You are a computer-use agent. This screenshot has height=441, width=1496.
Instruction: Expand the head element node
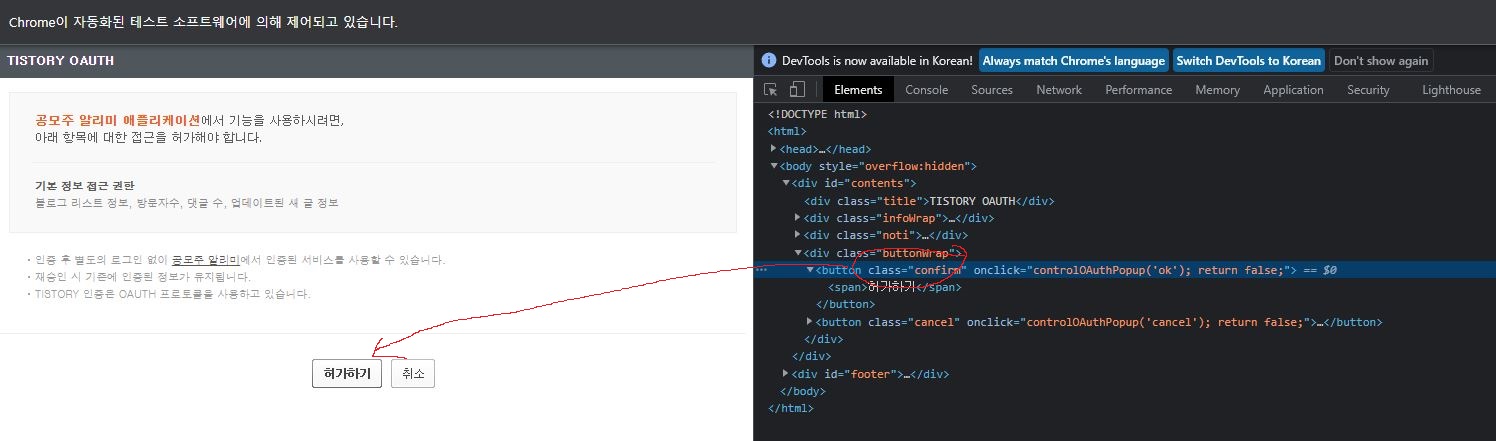(x=773, y=148)
